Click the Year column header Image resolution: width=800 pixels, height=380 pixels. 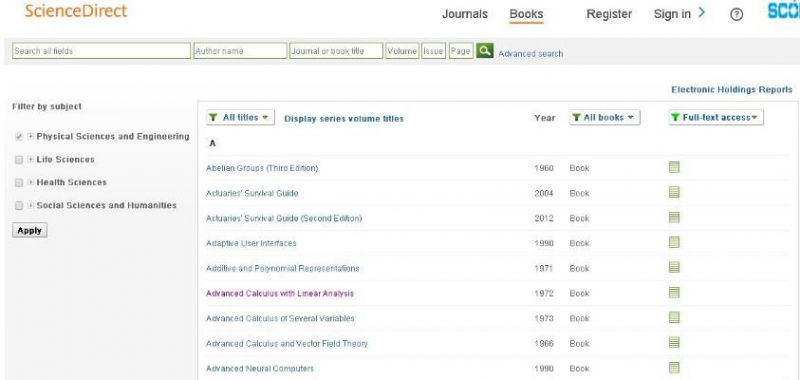pyautogui.click(x=544, y=118)
